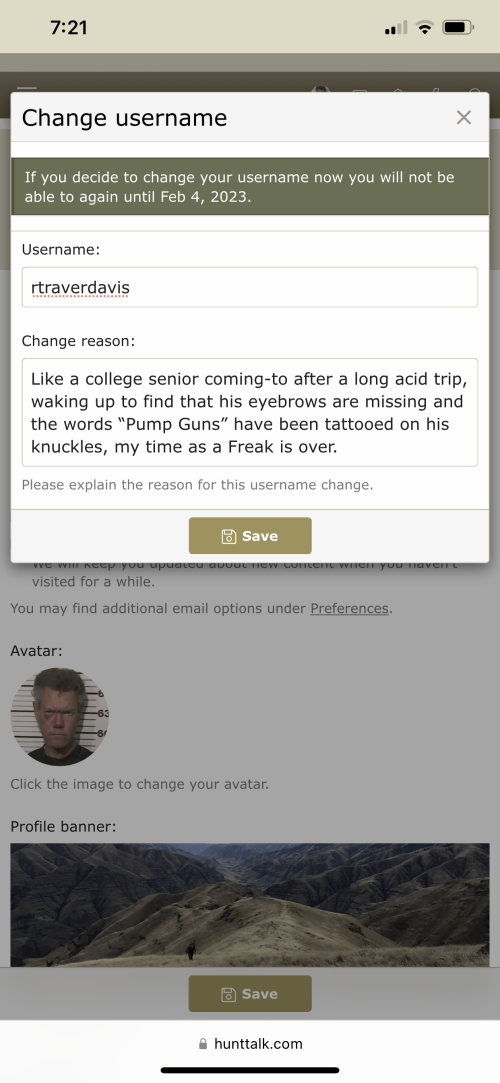Open the Preferences link
Image resolution: width=500 pixels, height=1083 pixels.
349,608
